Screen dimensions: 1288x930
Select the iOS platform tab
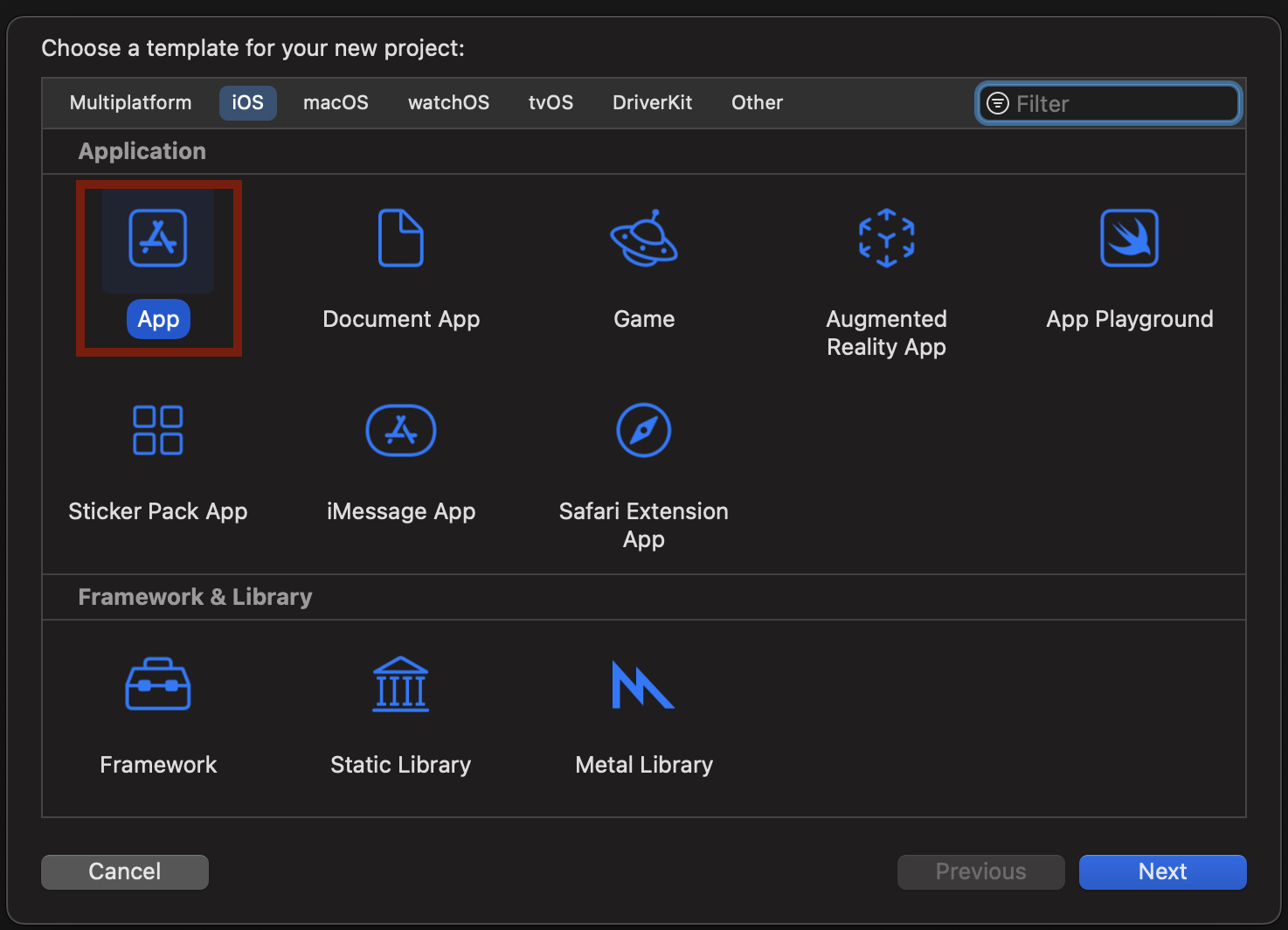pos(248,103)
